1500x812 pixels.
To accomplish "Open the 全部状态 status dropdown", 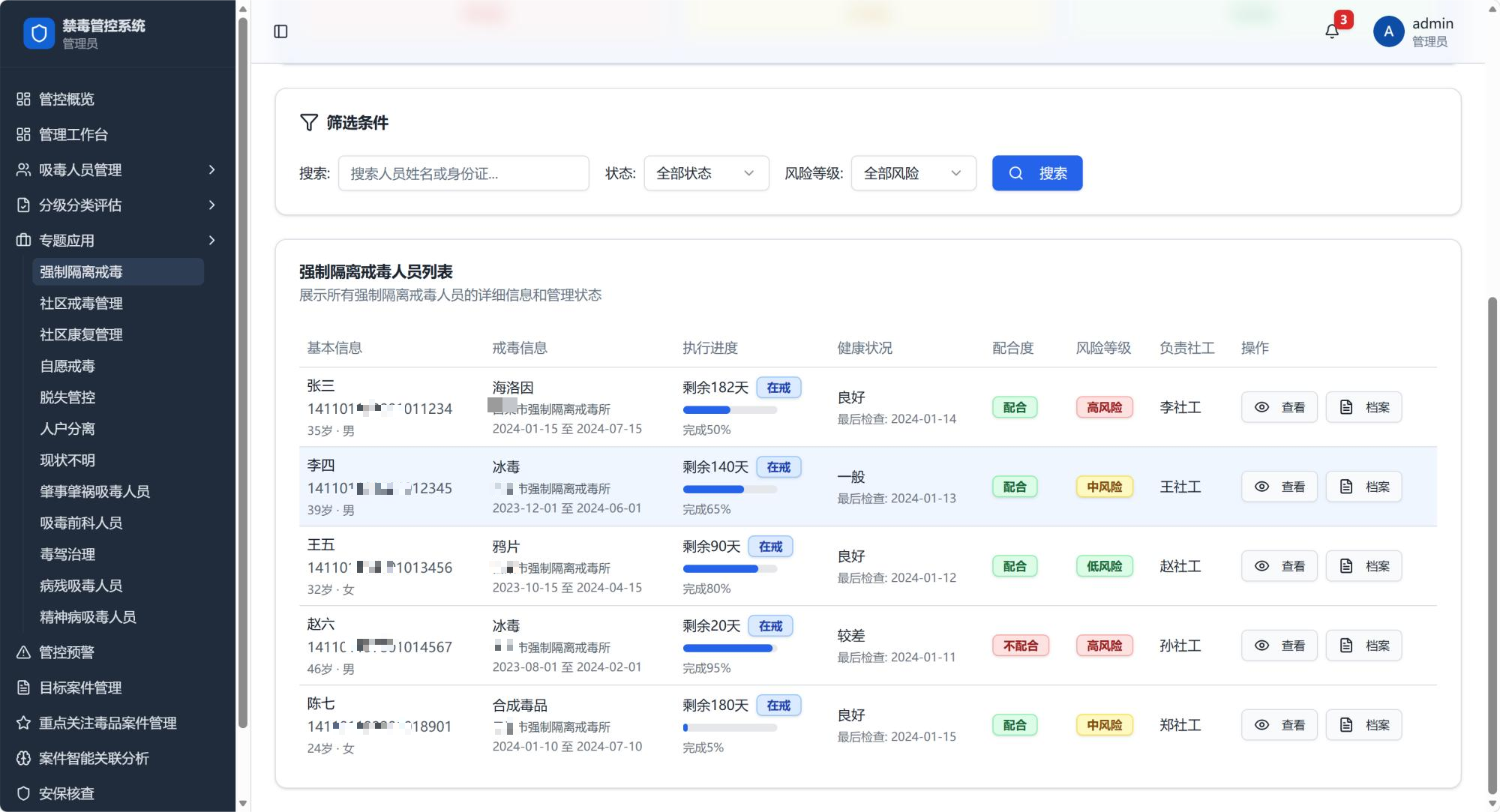I will 706,173.
